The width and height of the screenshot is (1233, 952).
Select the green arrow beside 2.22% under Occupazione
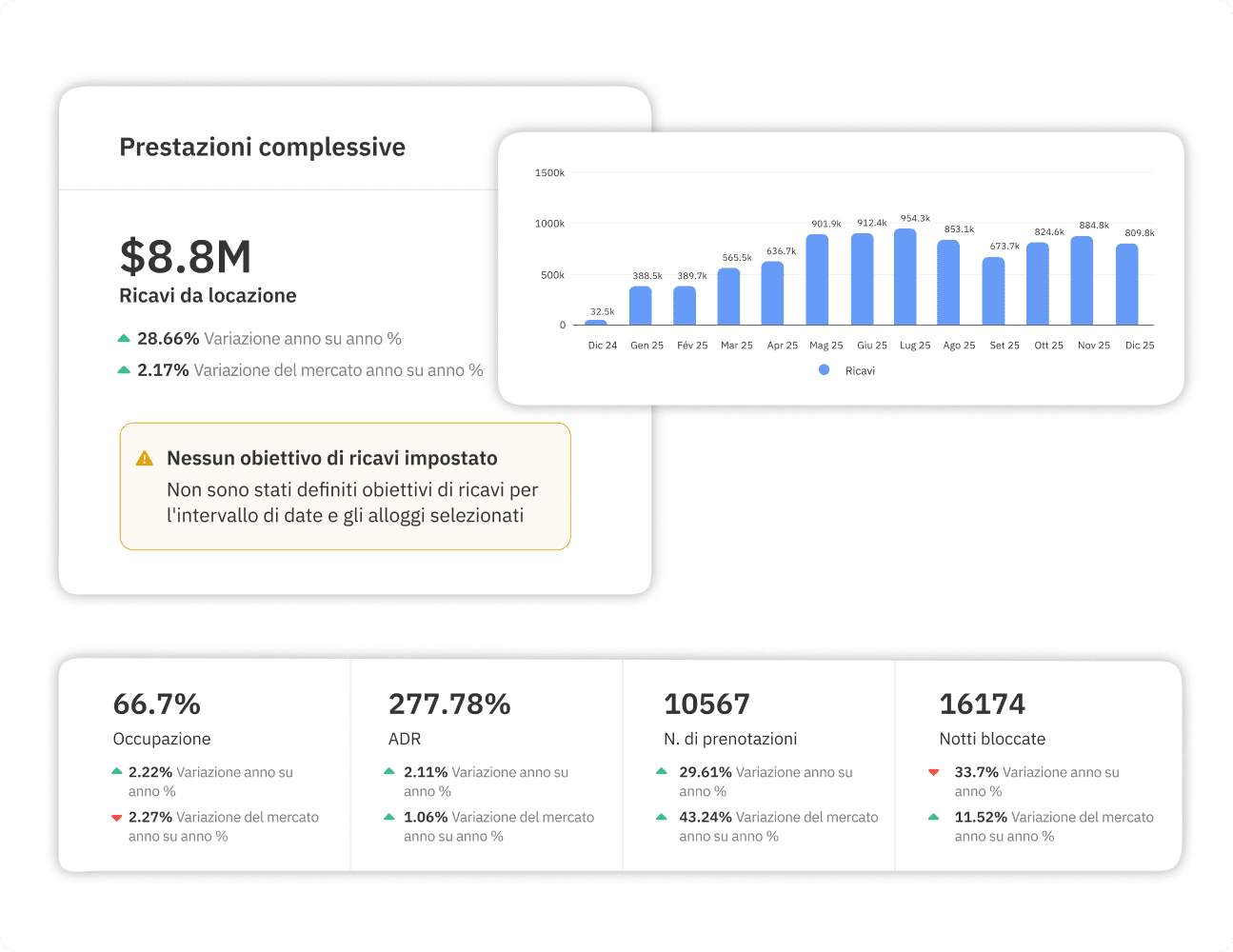[118, 772]
